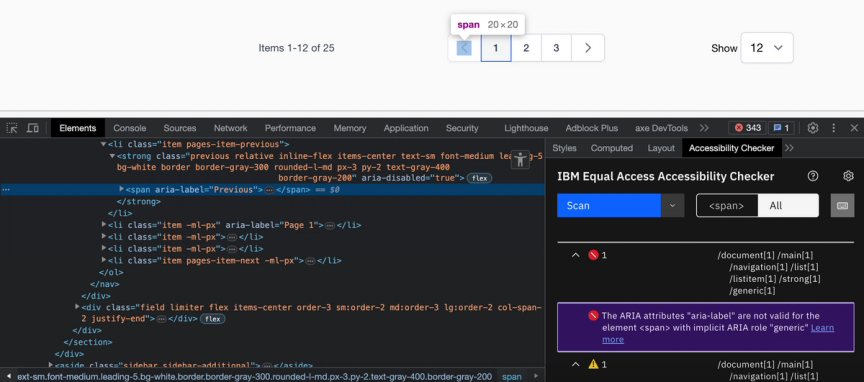Open the Layout sidebar tab
Screen dimensions: 864x382
pyautogui.click(x=661, y=148)
